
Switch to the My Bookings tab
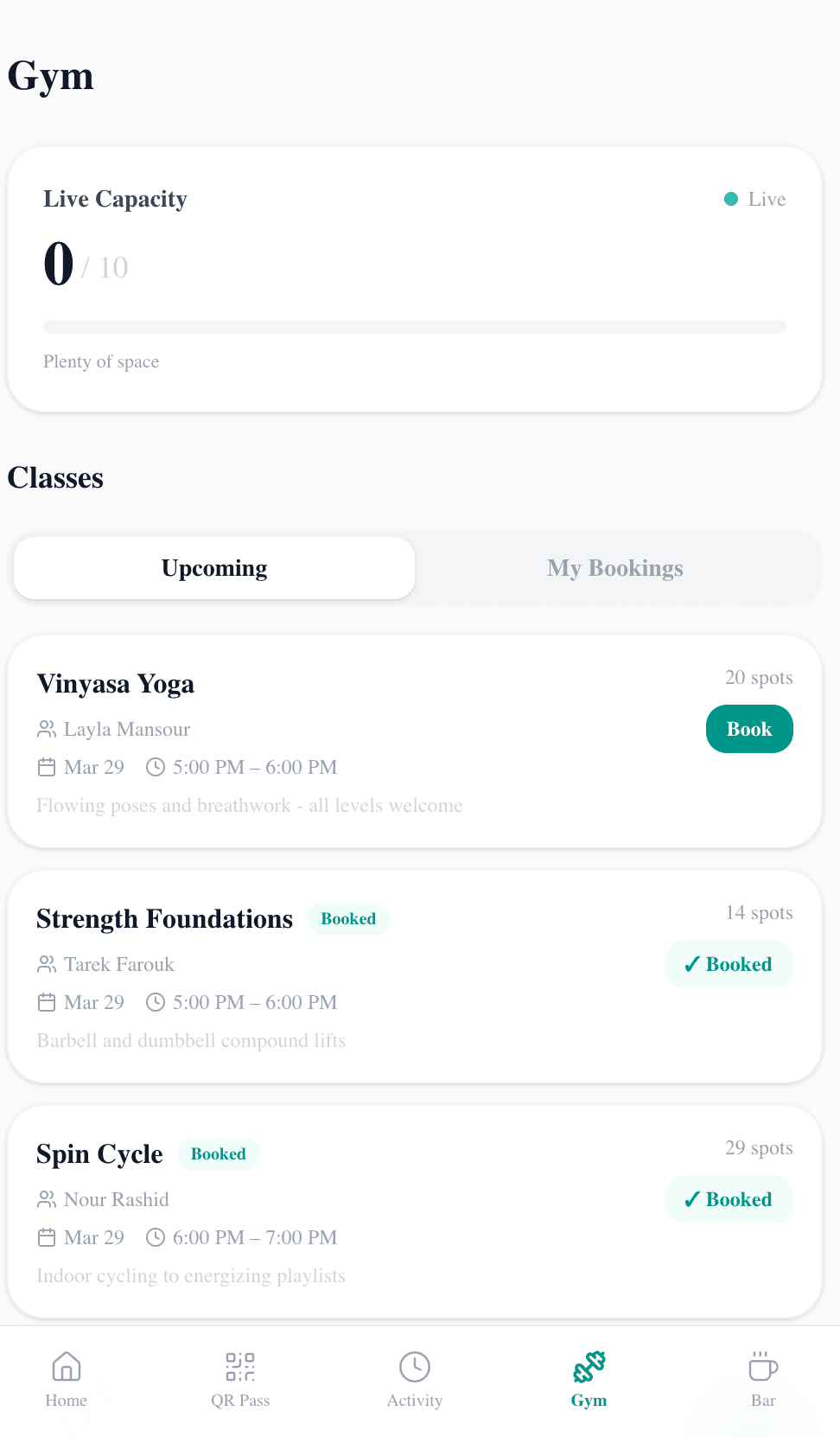(x=614, y=568)
